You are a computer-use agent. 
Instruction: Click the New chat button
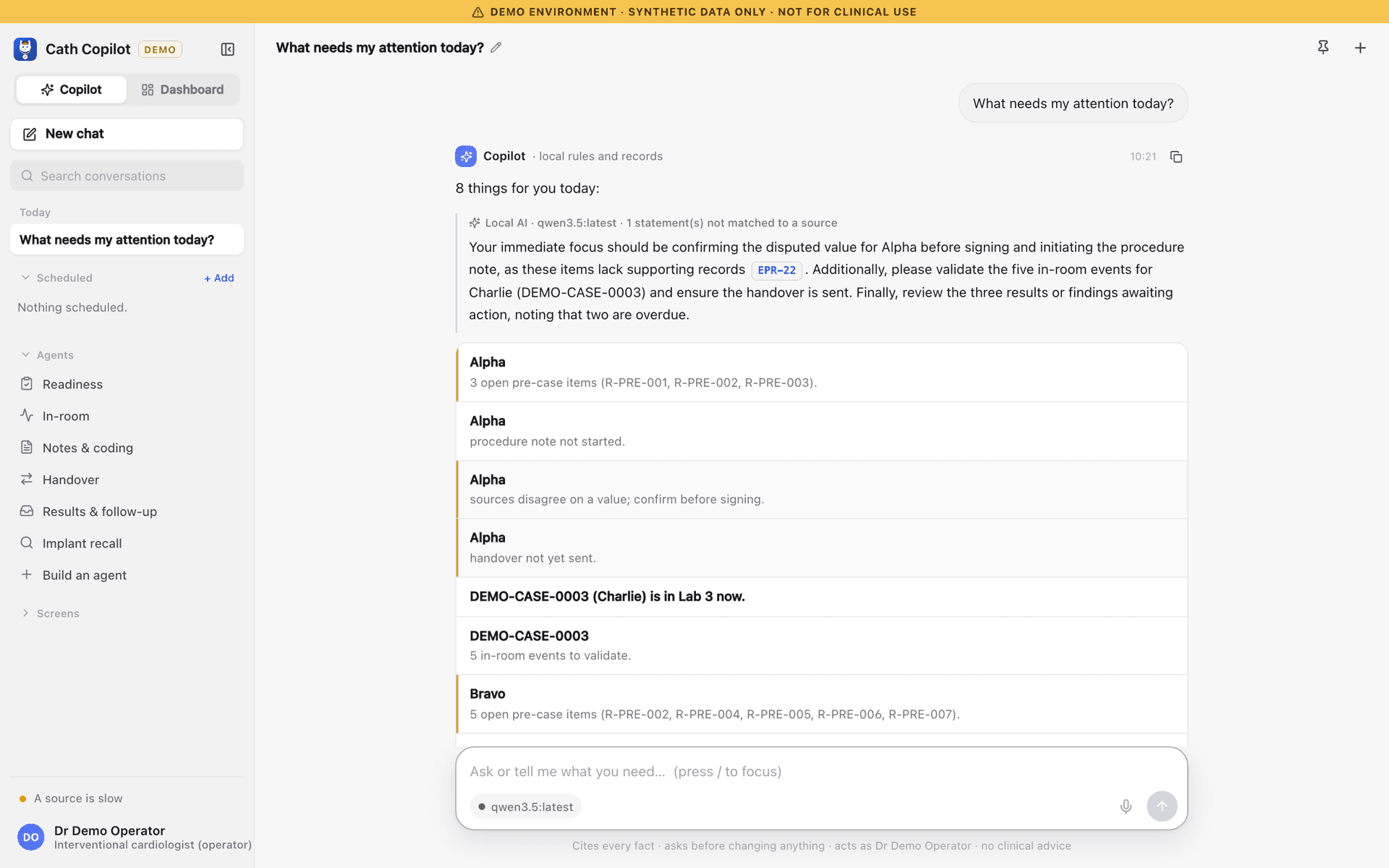127,134
